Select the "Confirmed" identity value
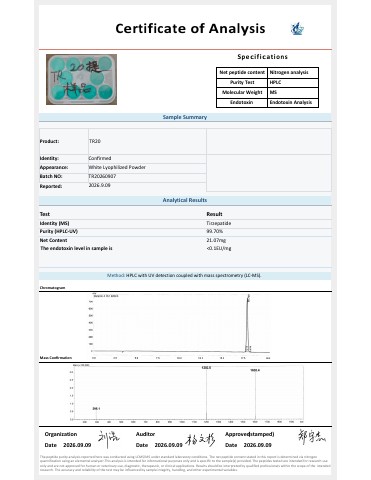This screenshot has width=371, height=480. [100, 158]
